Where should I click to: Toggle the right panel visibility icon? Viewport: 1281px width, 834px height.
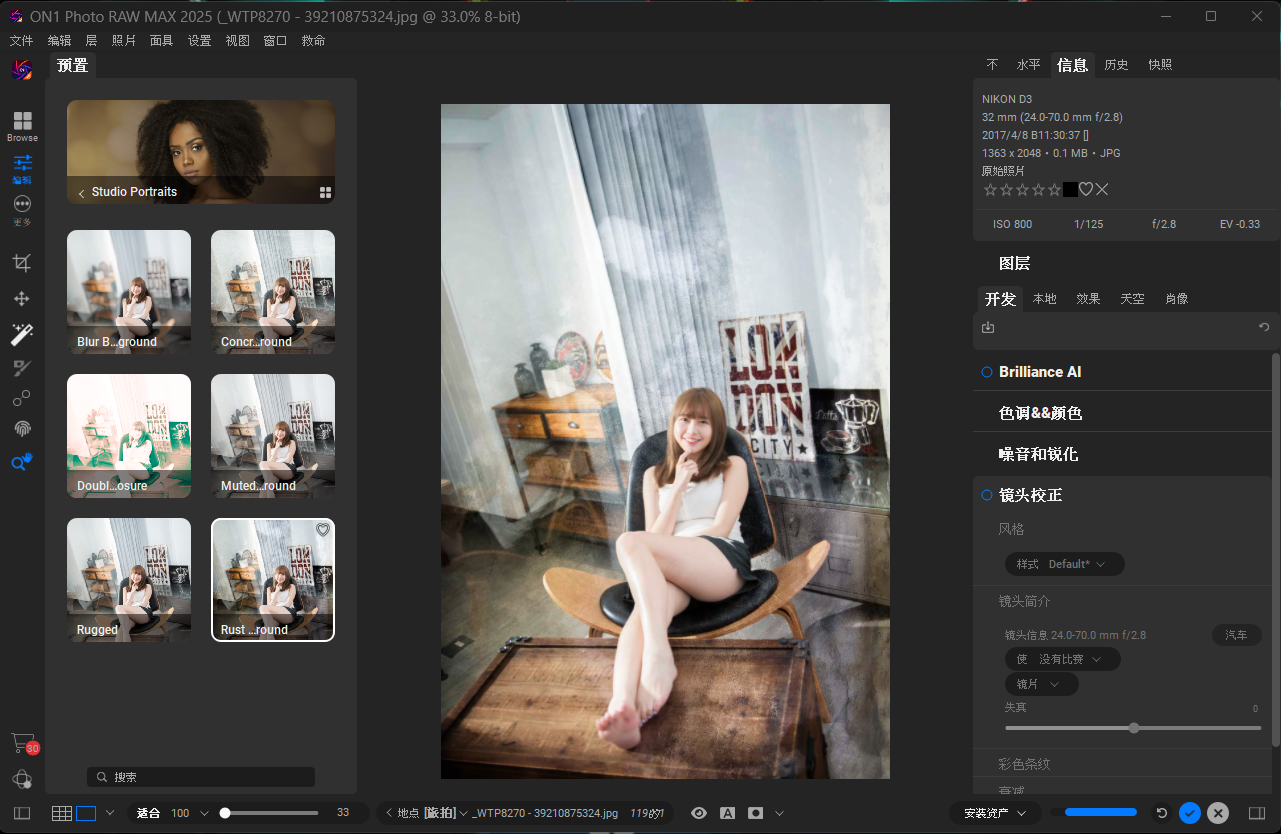tap(1257, 813)
